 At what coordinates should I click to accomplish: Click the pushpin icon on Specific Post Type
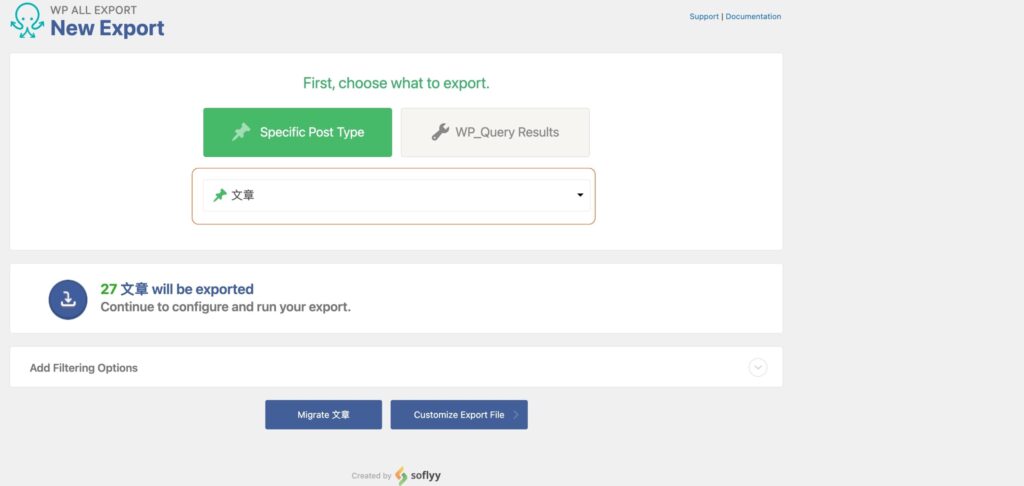[241, 132]
